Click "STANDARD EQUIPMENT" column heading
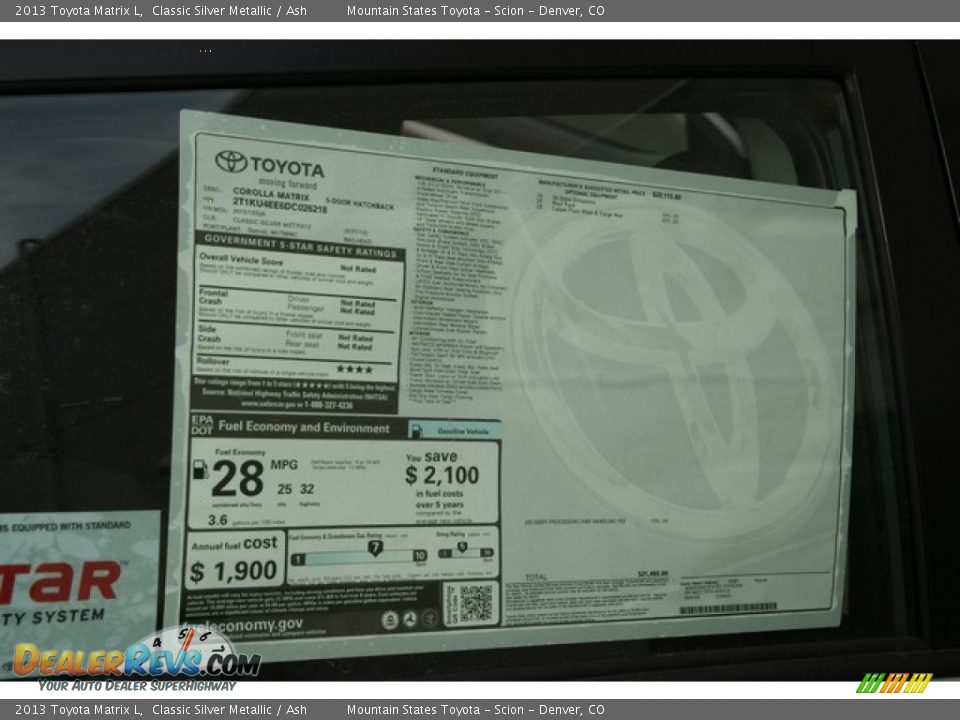The width and height of the screenshot is (960, 720). pos(465,172)
